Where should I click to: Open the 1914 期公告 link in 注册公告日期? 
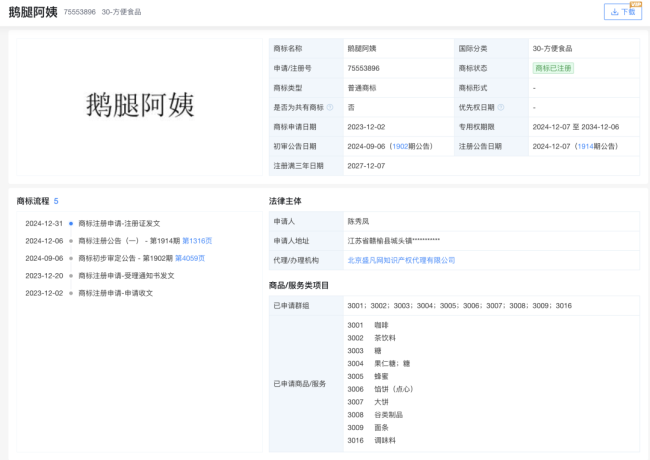pos(585,146)
